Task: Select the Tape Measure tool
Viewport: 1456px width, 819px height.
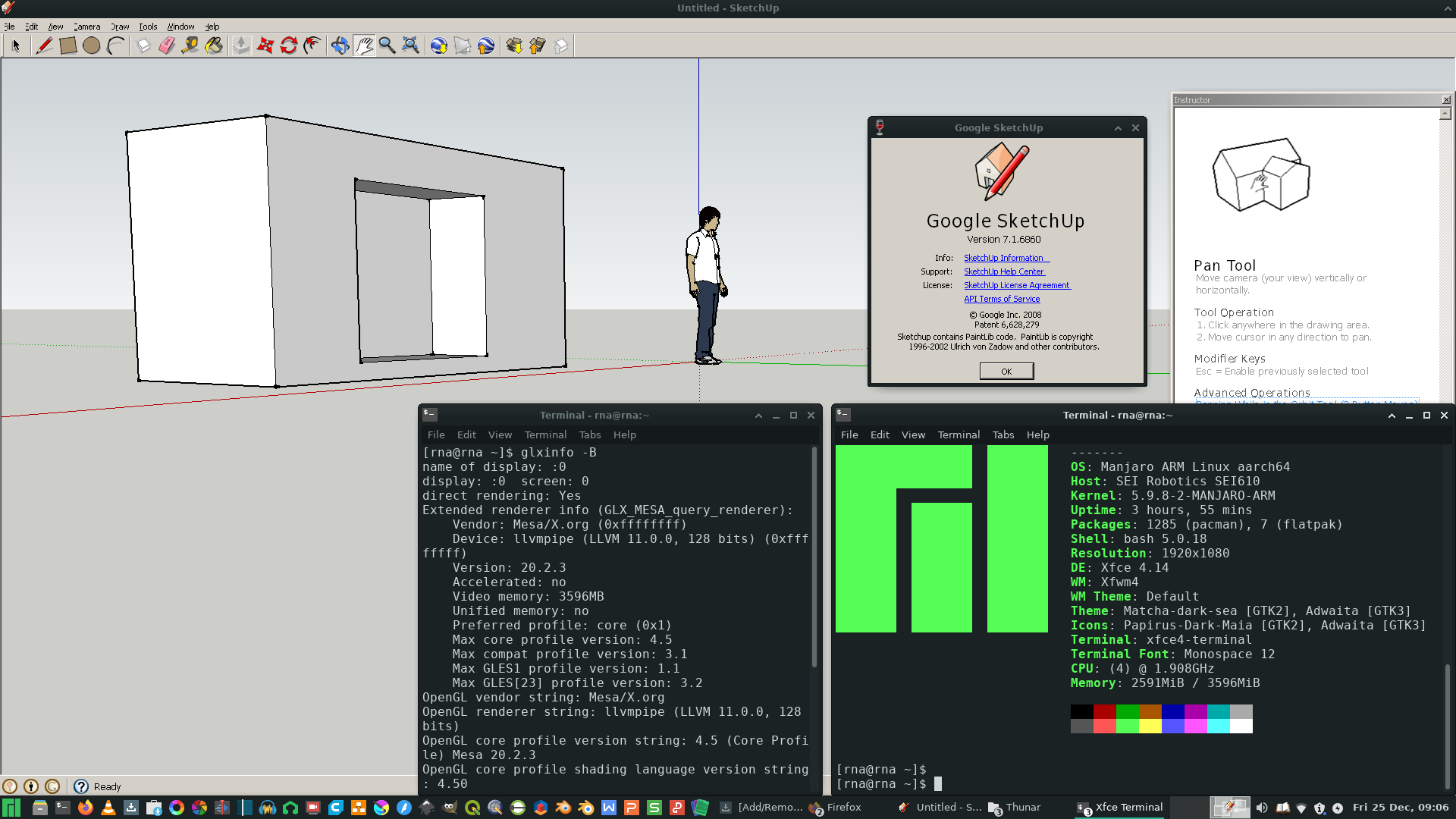Action: tap(190, 45)
